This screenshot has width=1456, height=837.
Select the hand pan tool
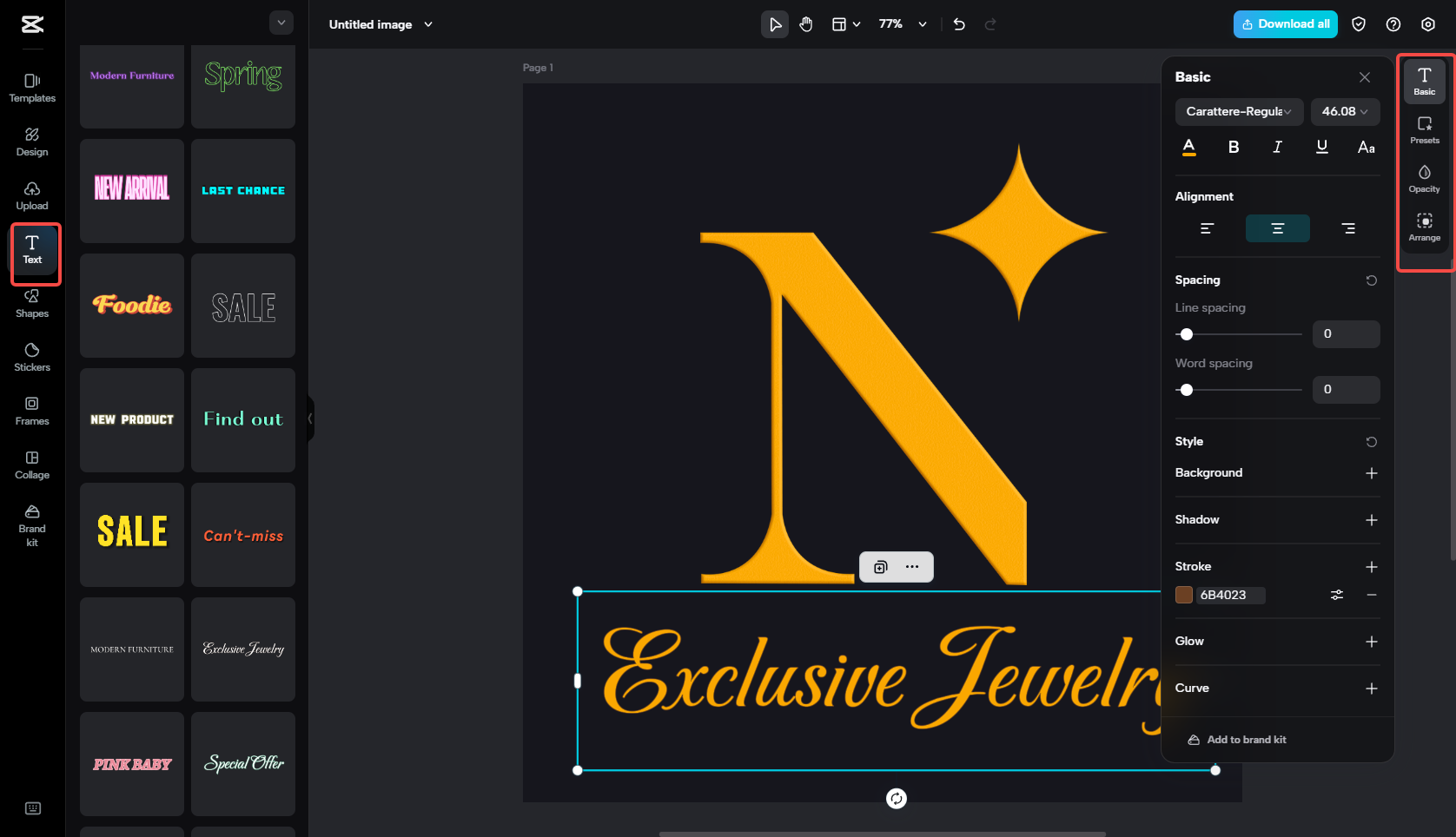(x=806, y=24)
